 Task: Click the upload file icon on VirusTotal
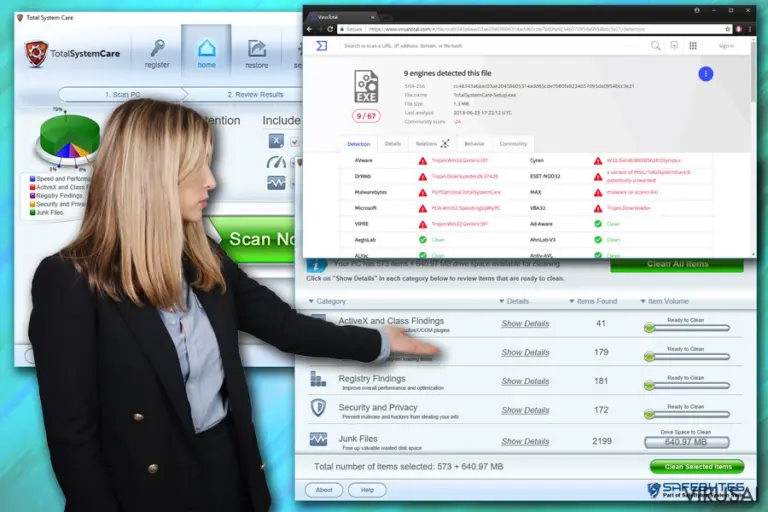(x=674, y=46)
